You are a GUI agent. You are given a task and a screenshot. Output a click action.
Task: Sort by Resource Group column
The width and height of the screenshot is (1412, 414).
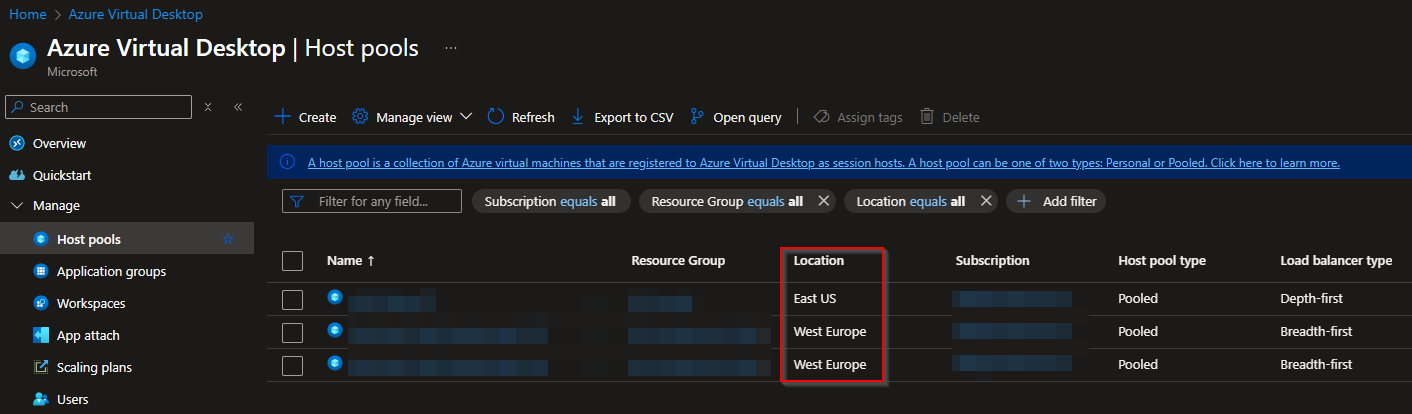coord(678,260)
